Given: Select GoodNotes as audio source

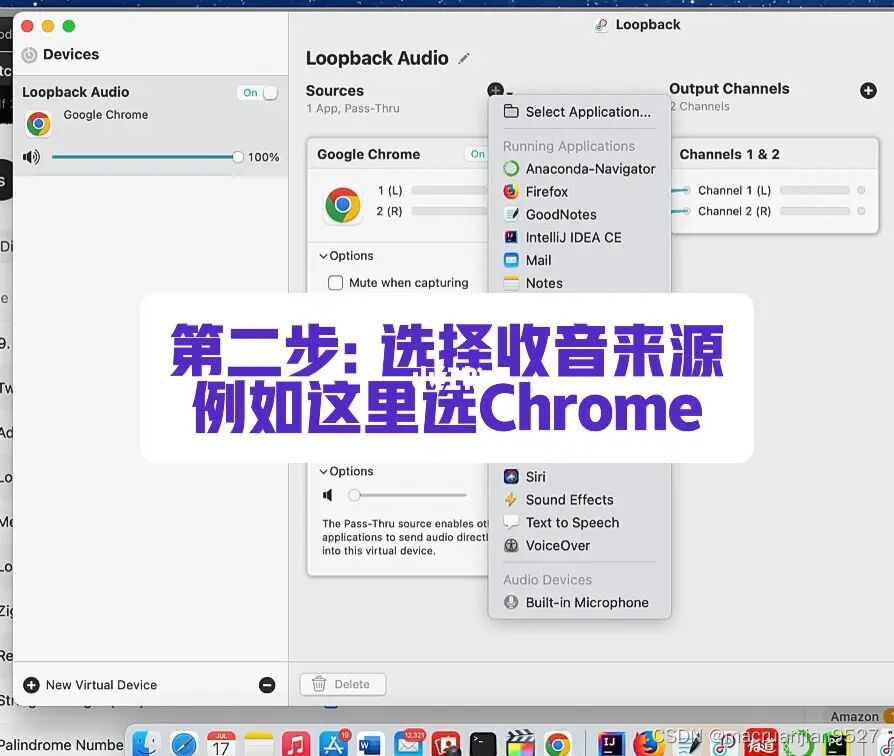Looking at the screenshot, I should [x=579, y=214].
